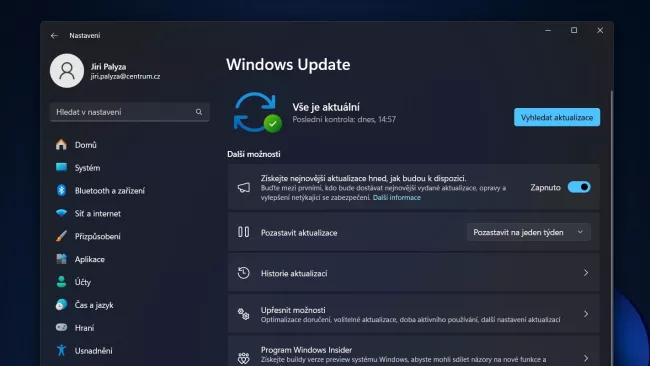Click the pause icon next to Pozastavit aktualizace

244,232
